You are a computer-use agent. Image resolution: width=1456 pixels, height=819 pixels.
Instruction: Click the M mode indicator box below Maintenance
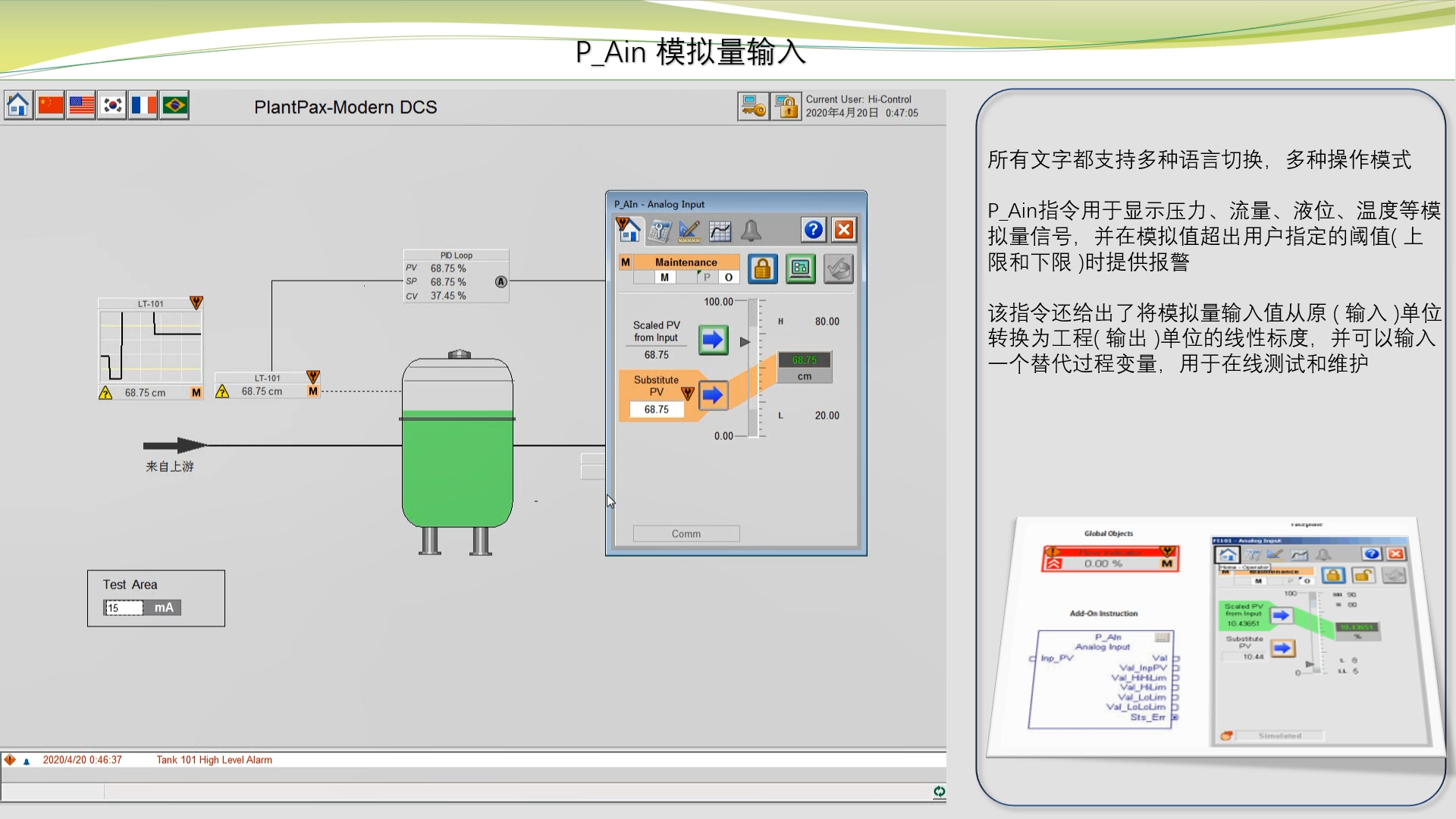click(x=665, y=278)
